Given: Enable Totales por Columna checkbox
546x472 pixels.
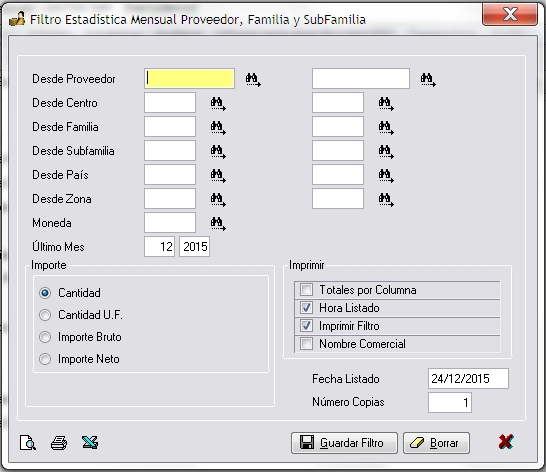Looking at the screenshot, I should pyautogui.click(x=306, y=289).
